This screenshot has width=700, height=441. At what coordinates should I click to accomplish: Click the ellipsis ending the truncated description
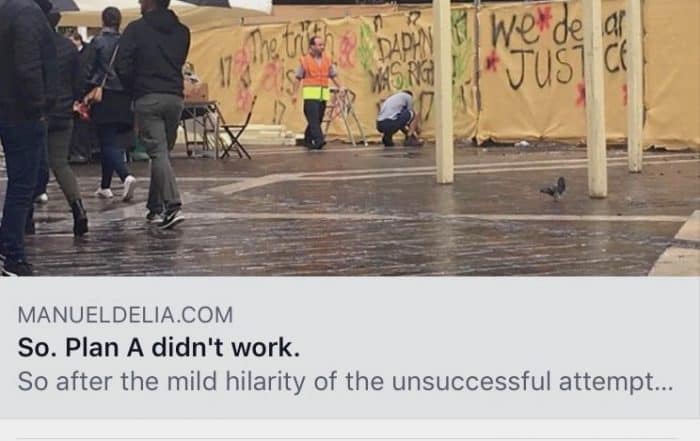pyautogui.click(x=663, y=387)
